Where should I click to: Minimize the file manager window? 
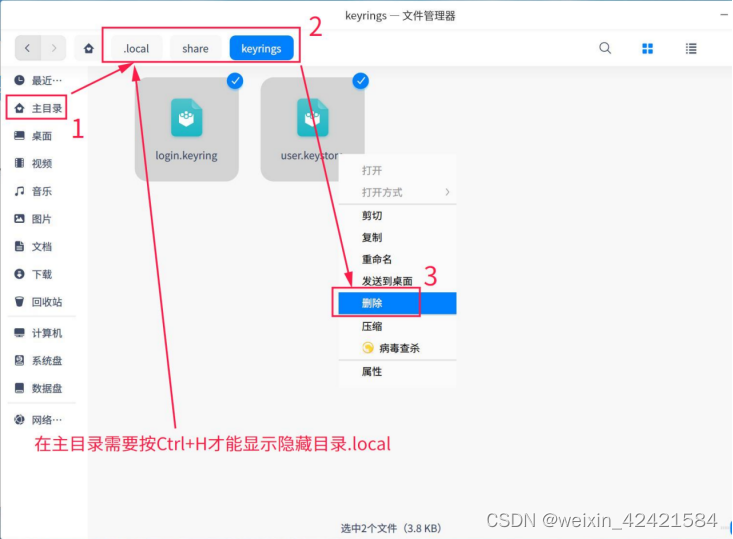tap(724, 15)
